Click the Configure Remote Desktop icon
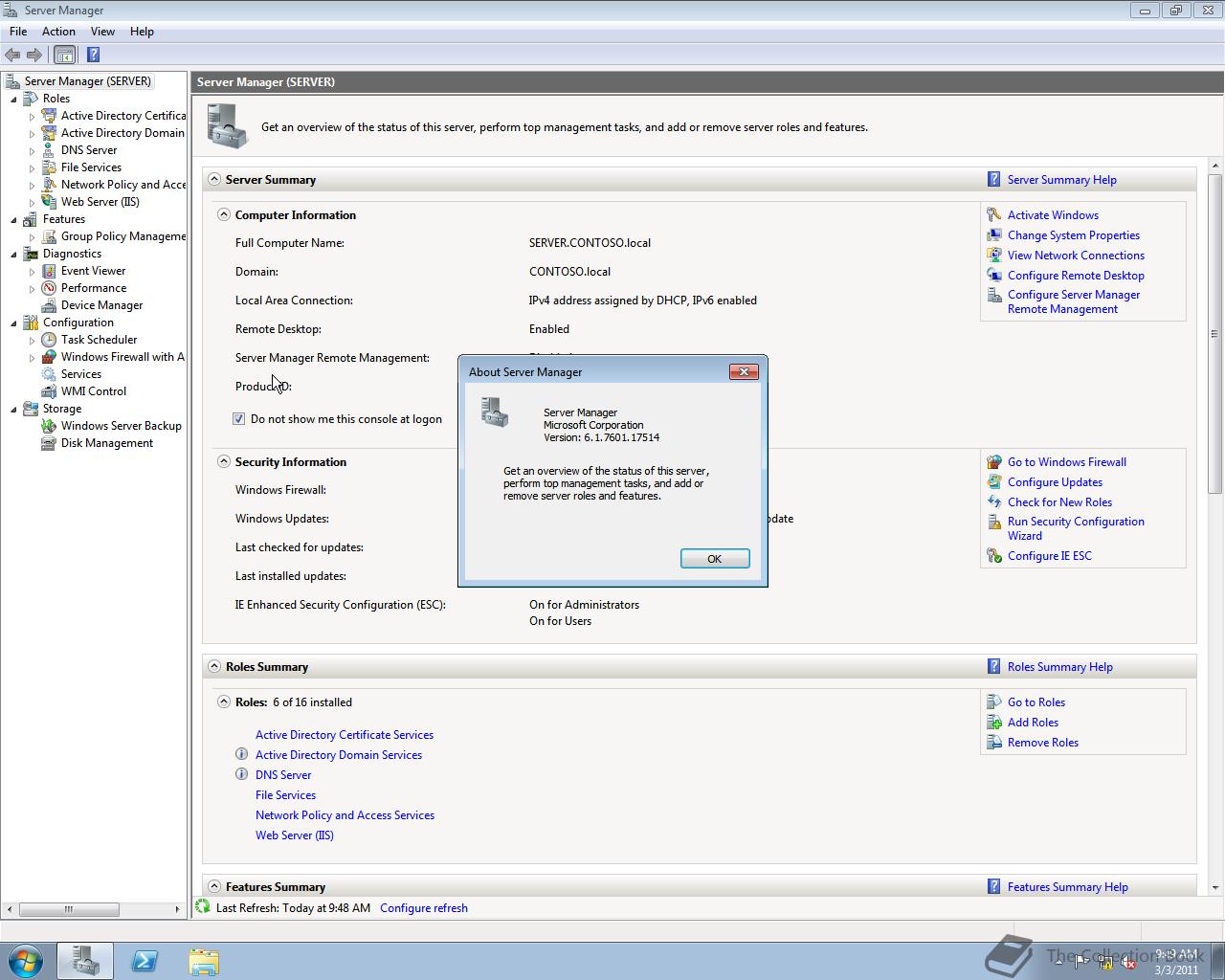The image size is (1225, 980). (994, 276)
